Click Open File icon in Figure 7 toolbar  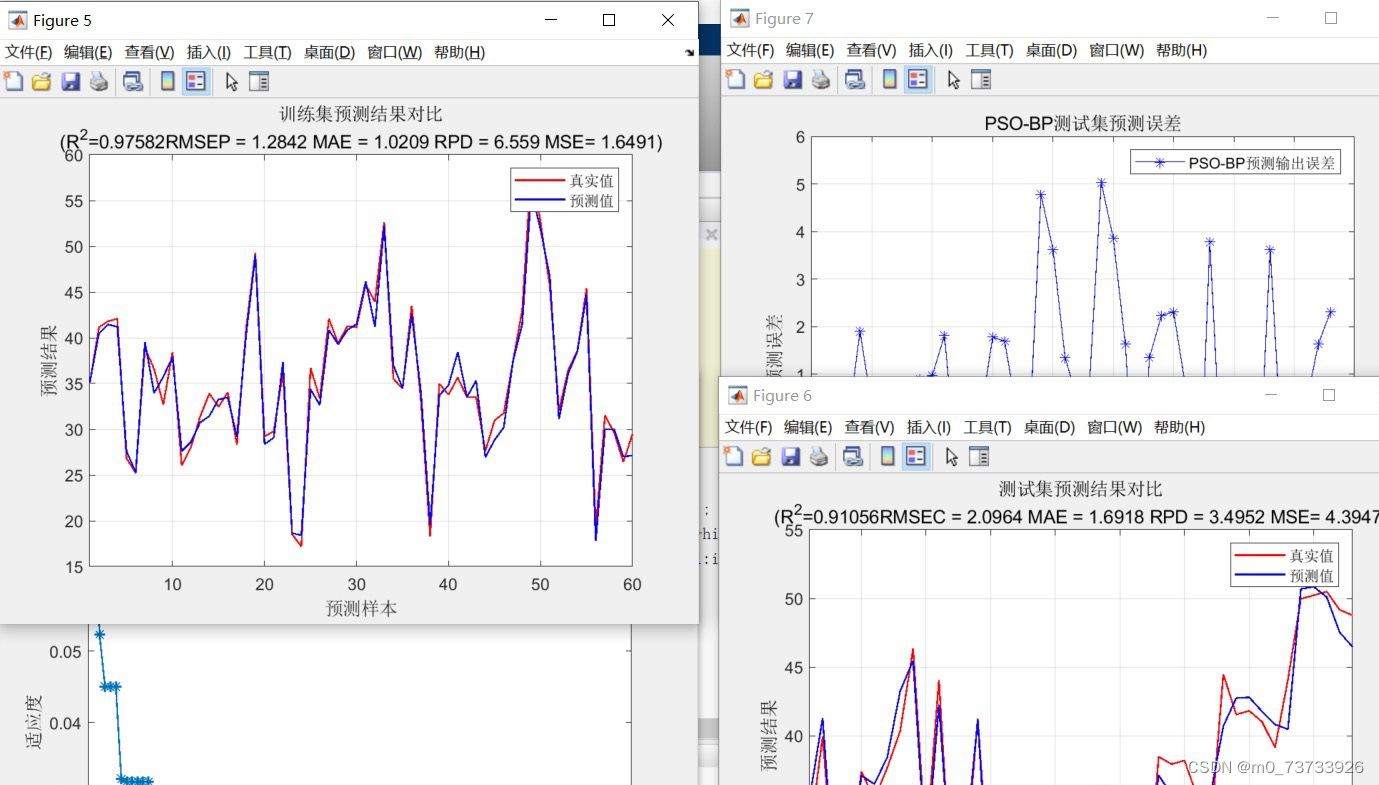tap(763, 79)
